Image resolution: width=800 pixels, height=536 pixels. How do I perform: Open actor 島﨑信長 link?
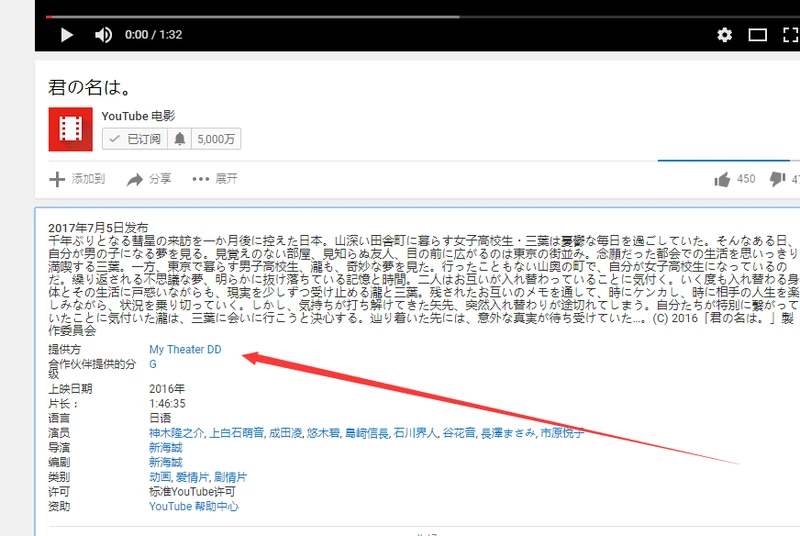tap(367, 433)
